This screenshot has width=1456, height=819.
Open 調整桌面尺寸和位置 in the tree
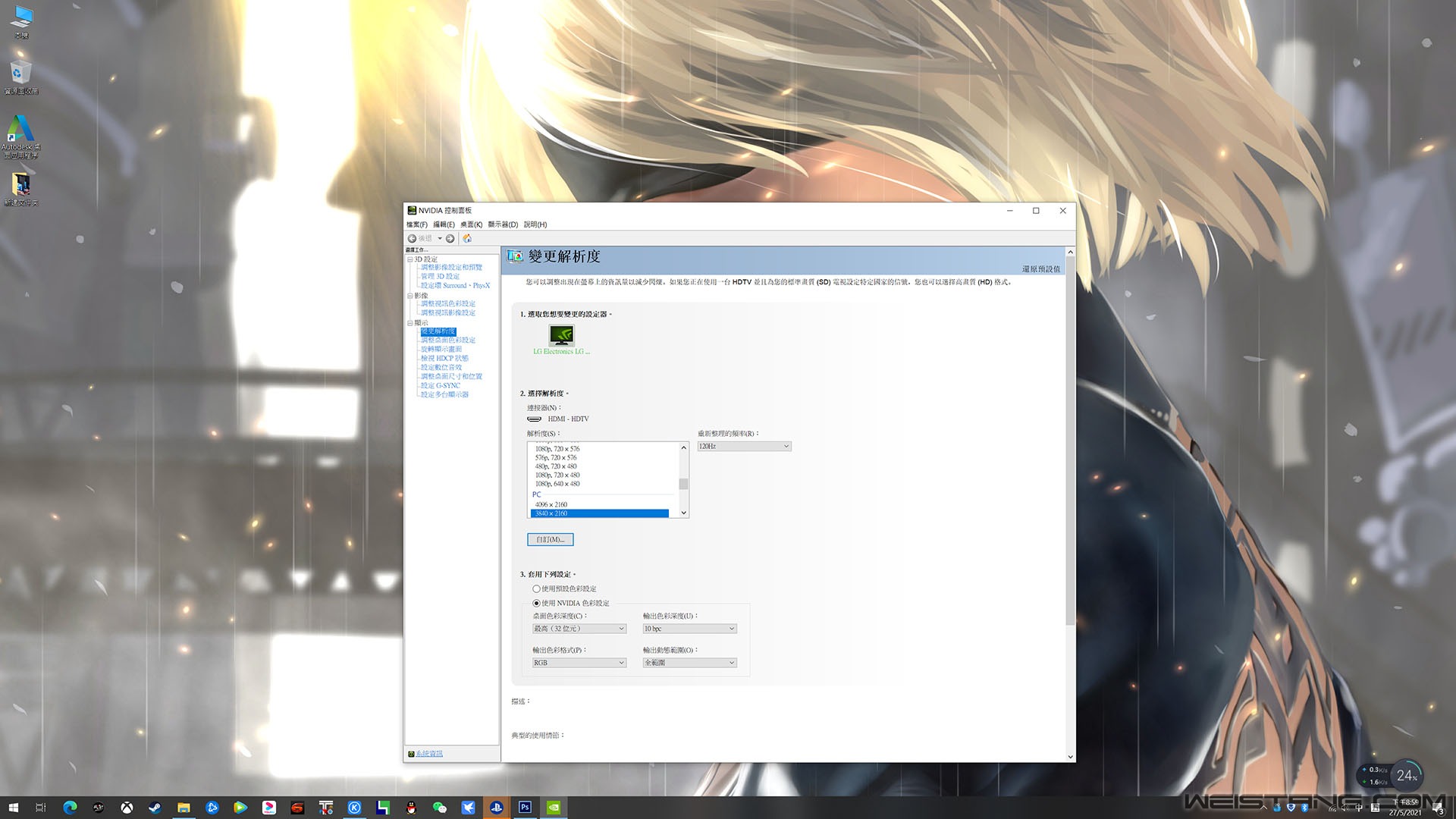click(x=451, y=377)
